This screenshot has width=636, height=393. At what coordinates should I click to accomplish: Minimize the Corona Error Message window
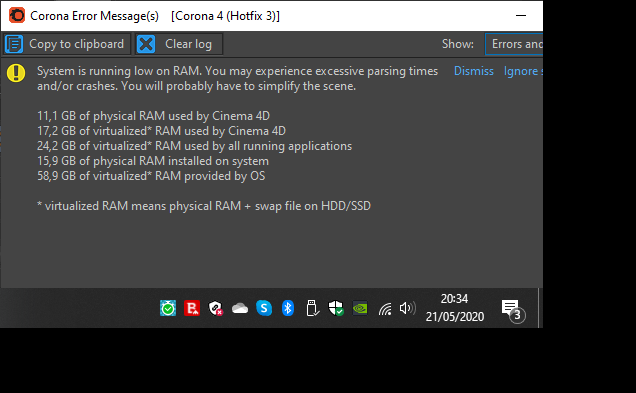521,16
